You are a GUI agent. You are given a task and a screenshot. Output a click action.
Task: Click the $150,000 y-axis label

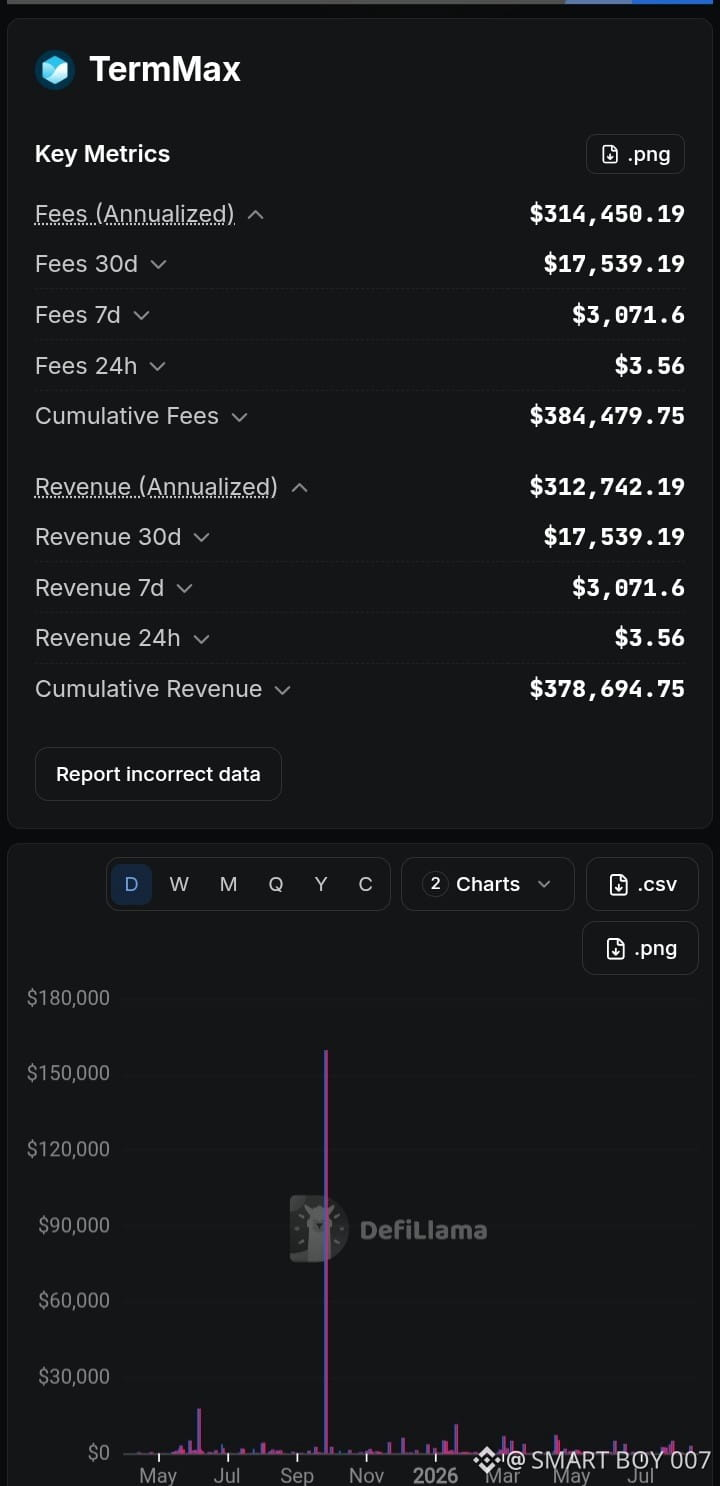tap(68, 1073)
